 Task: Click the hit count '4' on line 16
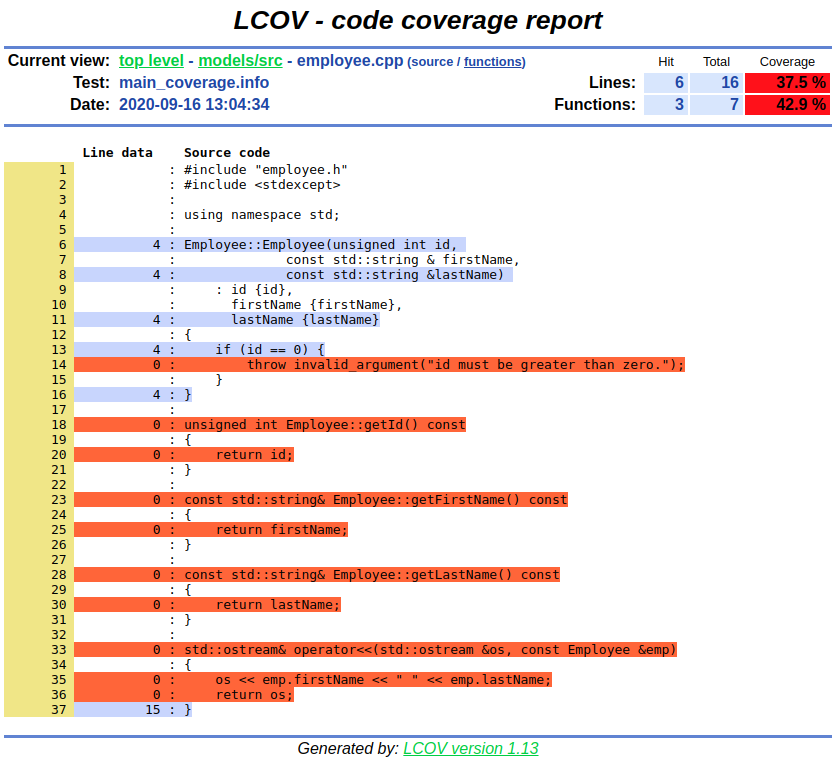pos(157,395)
